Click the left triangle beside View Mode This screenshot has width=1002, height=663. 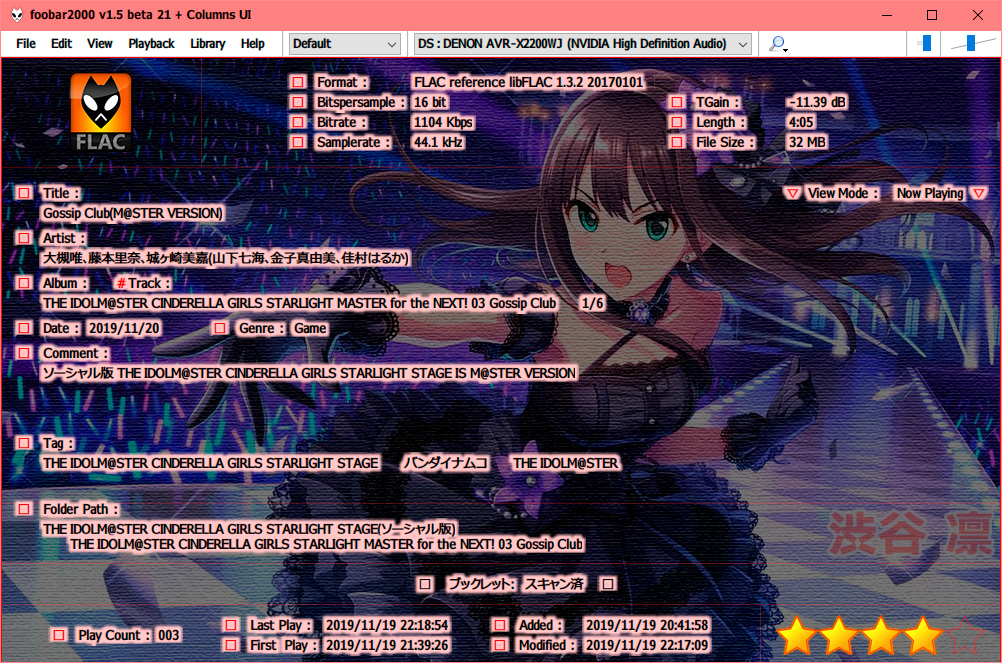click(x=792, y=193)
